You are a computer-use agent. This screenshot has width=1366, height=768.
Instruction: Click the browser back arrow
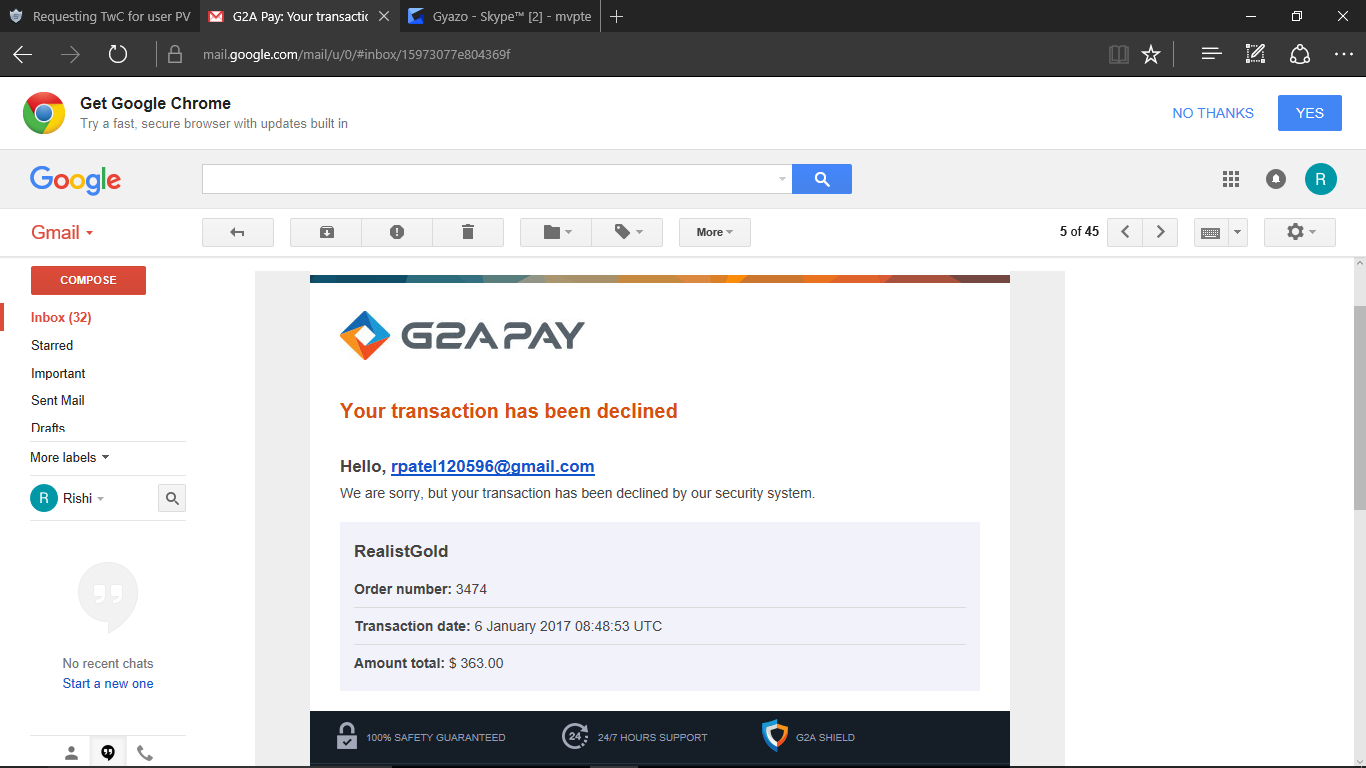23,54
